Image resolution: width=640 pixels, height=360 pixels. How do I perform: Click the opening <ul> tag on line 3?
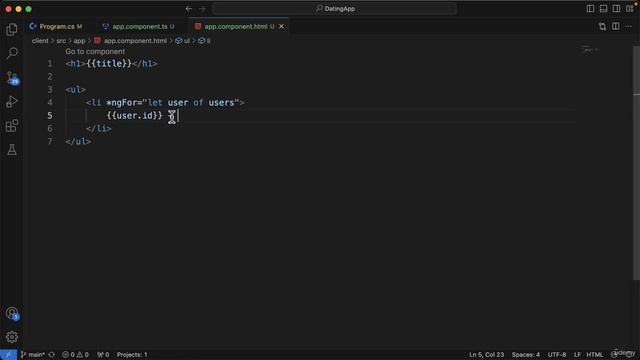tap(76, 89)
